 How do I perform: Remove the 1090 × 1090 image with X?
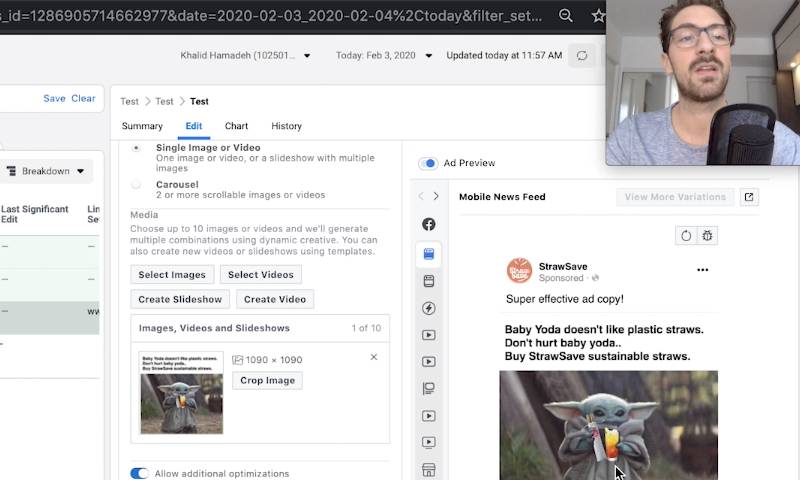click(374, 357)
